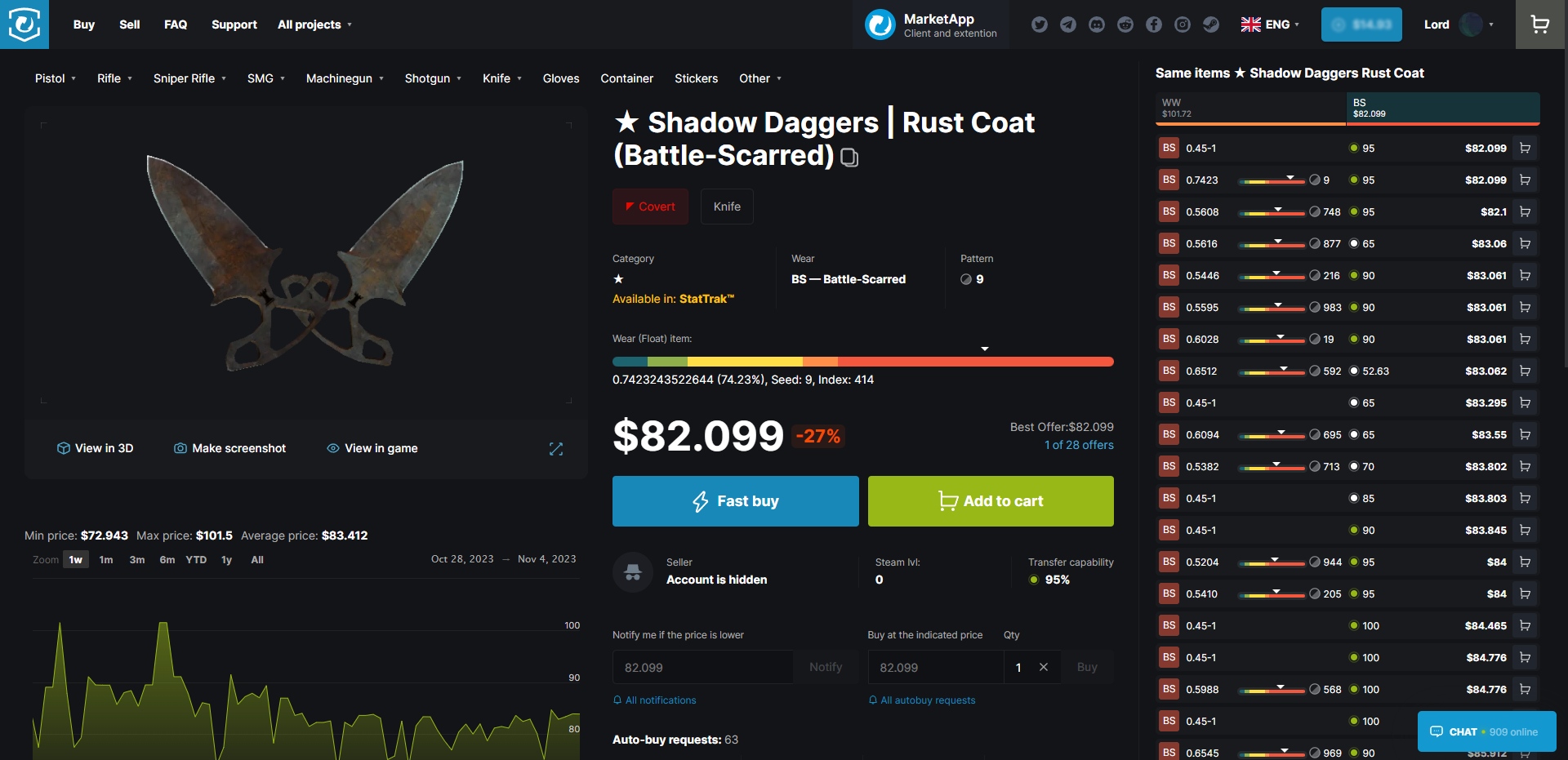
Task: Set chart zoom to 1y
Action: 227,560
